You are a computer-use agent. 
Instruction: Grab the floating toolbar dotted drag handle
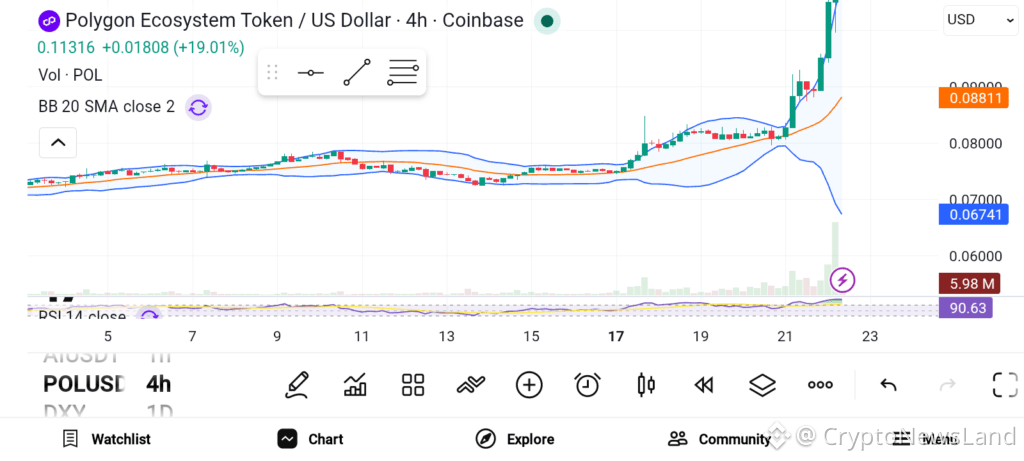pyautogui.click(x=272, y=72)
